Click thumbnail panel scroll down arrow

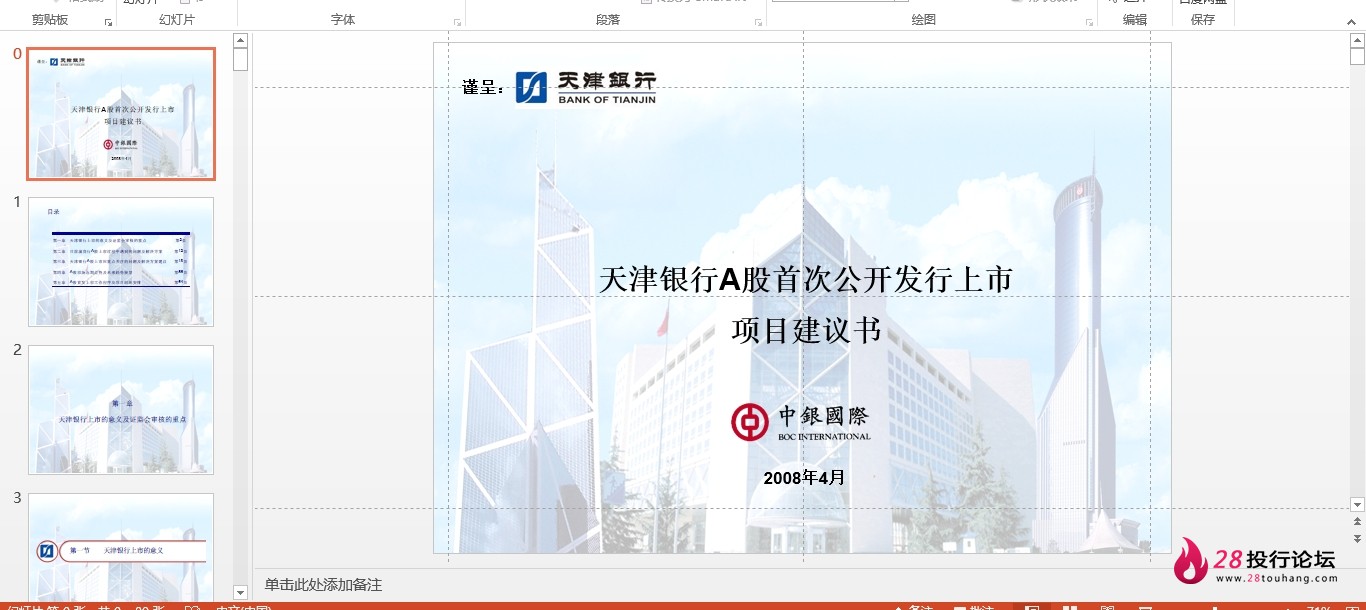tap(240, 593)
